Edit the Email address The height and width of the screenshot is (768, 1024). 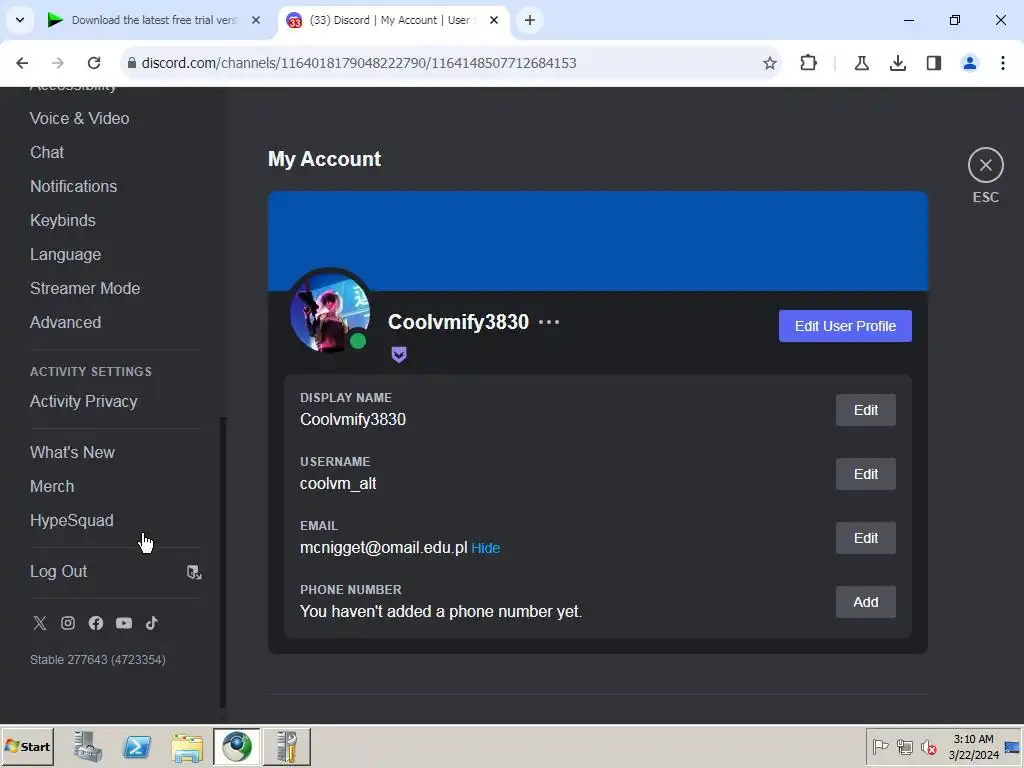pyautogui.click(x=866, y=538)
